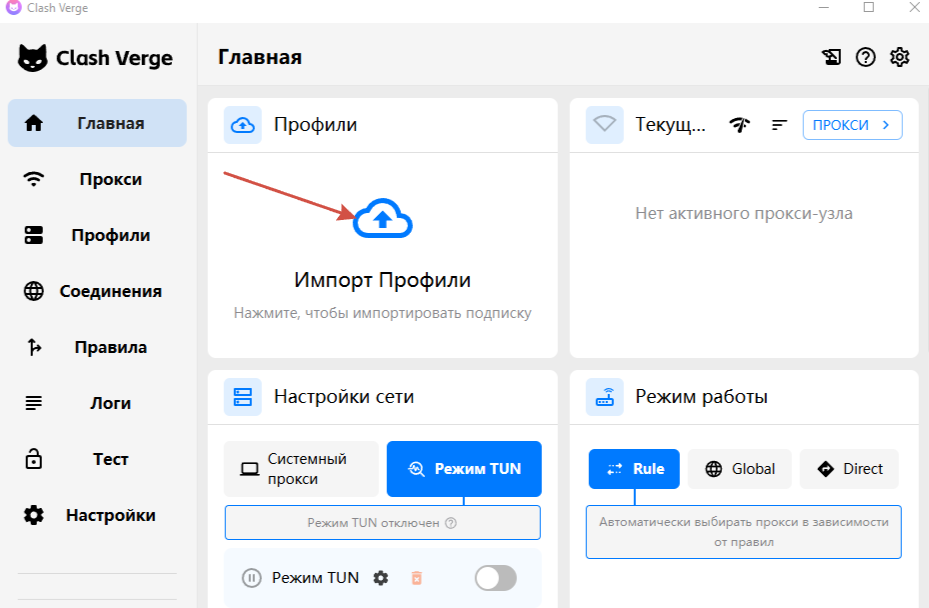Click the lightweight mode icon in header

[831, 57]
